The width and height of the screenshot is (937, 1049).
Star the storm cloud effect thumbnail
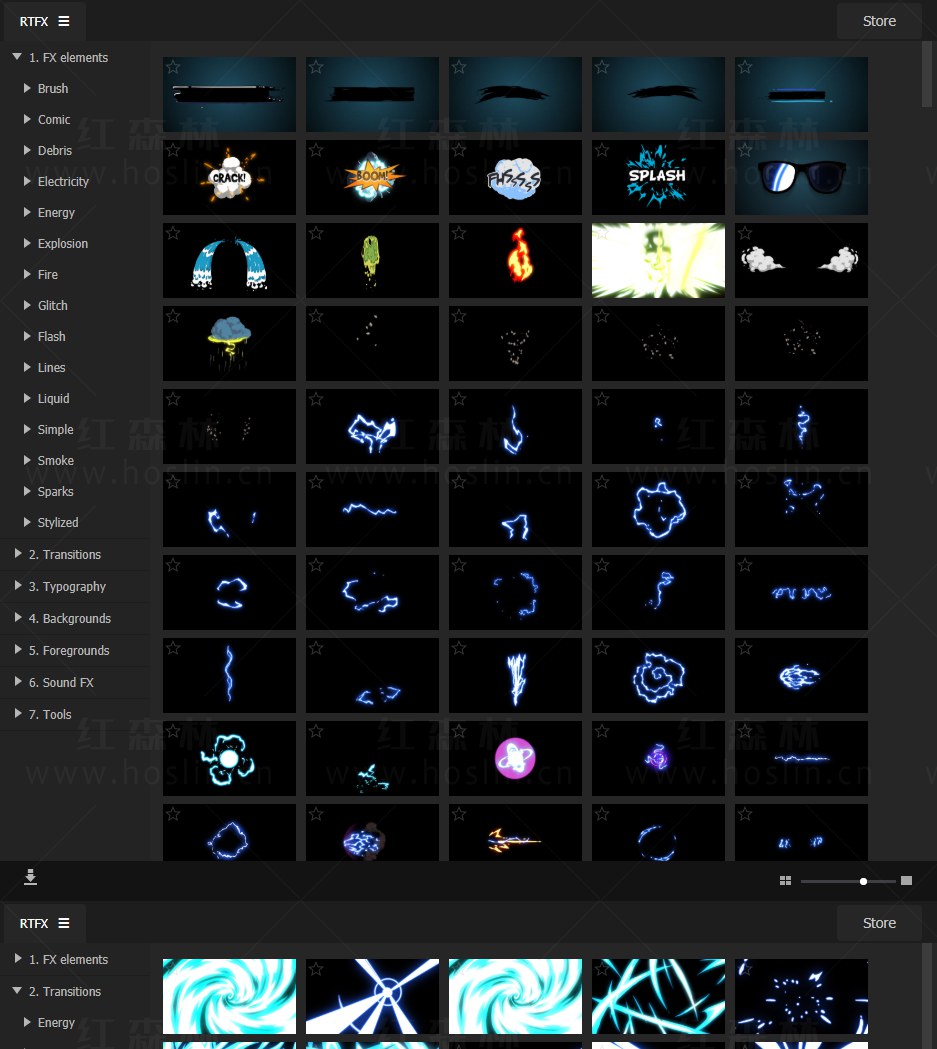point(173,316)
